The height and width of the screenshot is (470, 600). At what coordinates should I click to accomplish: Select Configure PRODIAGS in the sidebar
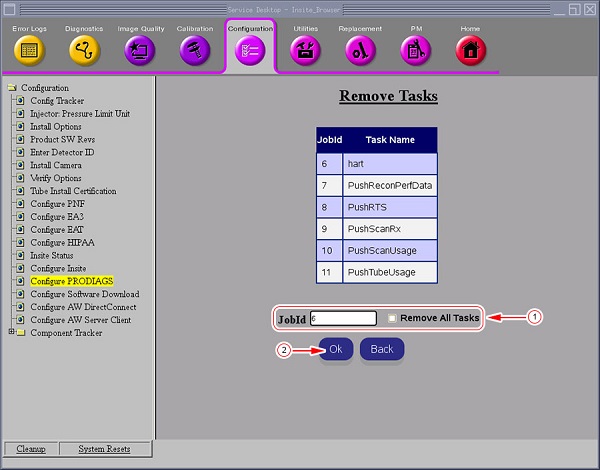(x=71, y=282)
